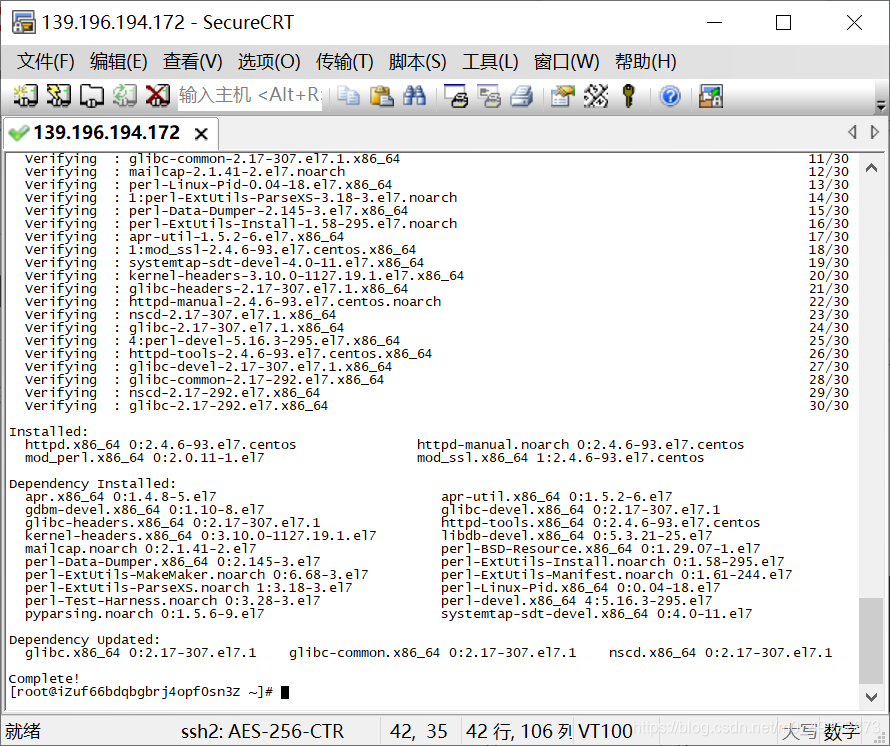Click the Public Key key icon
Screen dimensions: 890x746
(x=628, y=96)
